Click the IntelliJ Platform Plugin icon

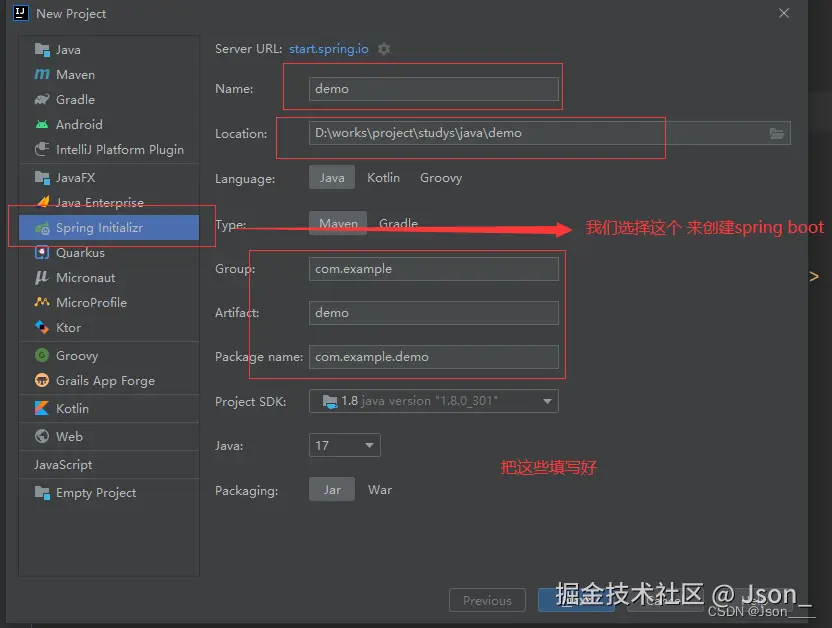(42, 149)
